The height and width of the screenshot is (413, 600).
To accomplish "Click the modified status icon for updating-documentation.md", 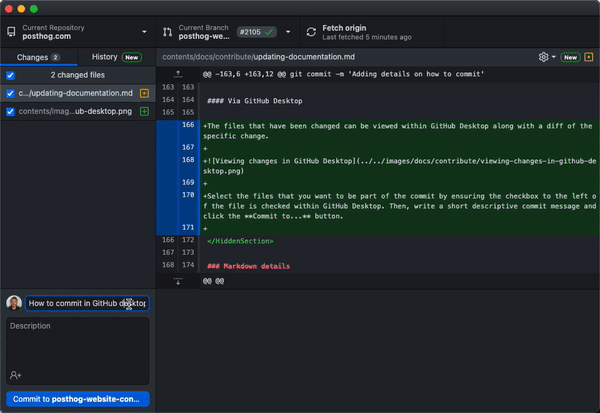I will click(144, 93).
